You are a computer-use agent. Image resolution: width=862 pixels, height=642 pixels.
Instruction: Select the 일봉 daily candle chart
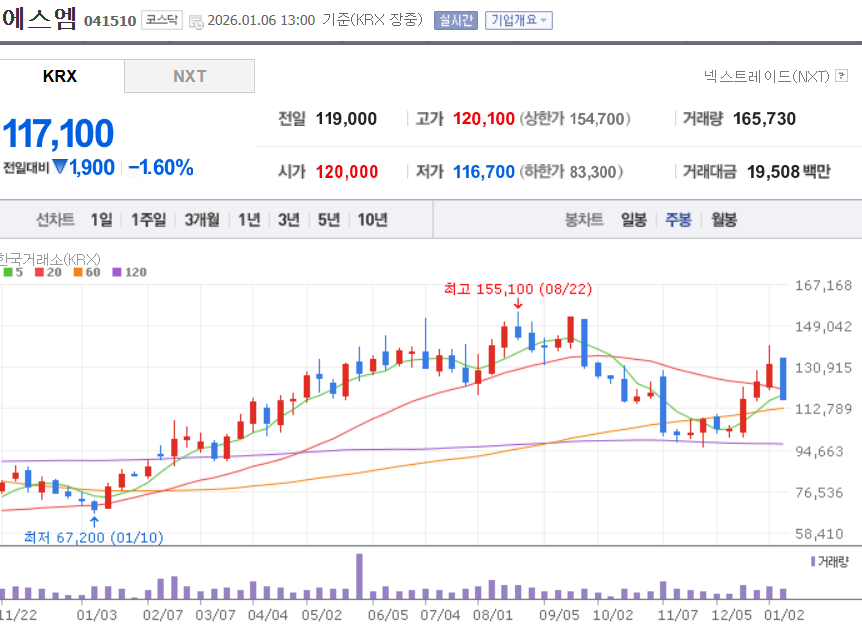coord(634,220)
